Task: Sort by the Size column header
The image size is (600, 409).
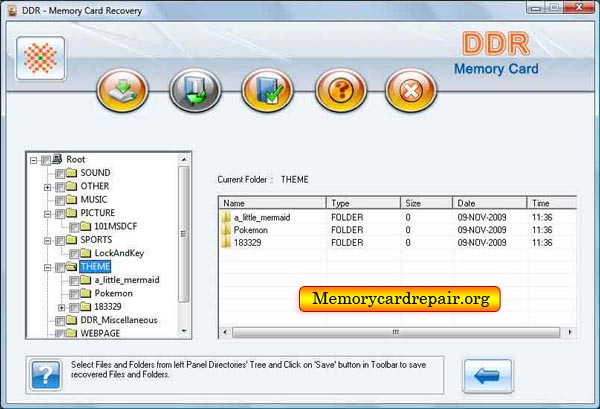Action: coord(426,203)
